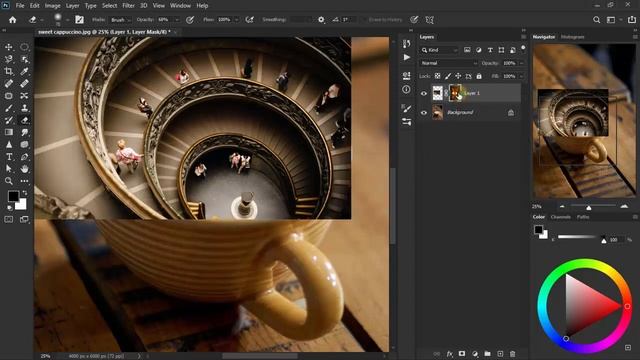This screenshot has height=360, width=640.
Task: Select the Hand tool
Action: tap(24, 169)
